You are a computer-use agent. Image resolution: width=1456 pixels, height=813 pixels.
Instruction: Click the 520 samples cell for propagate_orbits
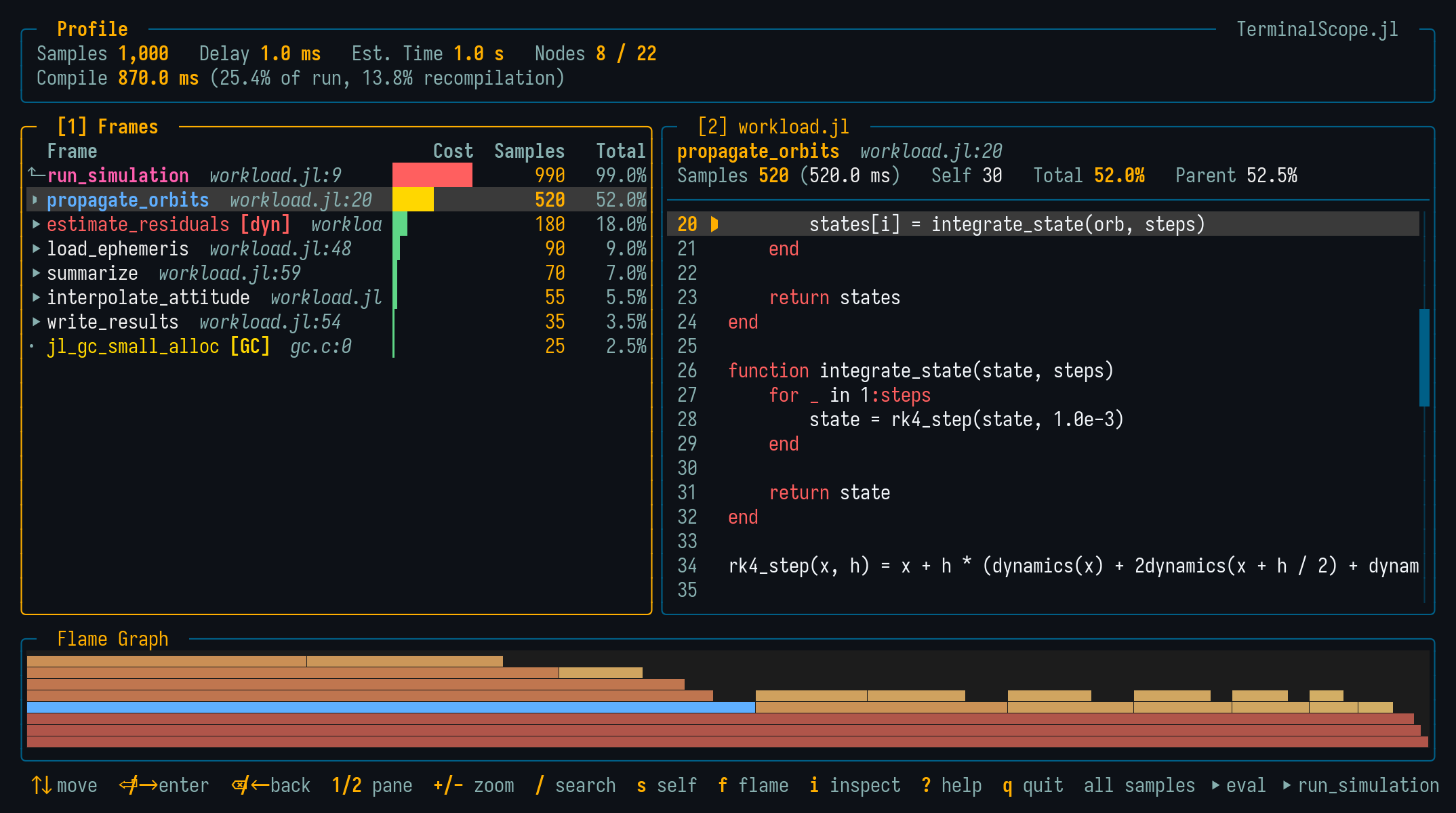pos(550,200)
